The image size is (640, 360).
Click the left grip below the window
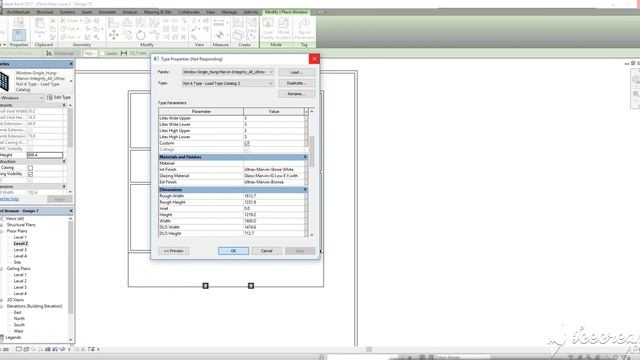(206, 286)
